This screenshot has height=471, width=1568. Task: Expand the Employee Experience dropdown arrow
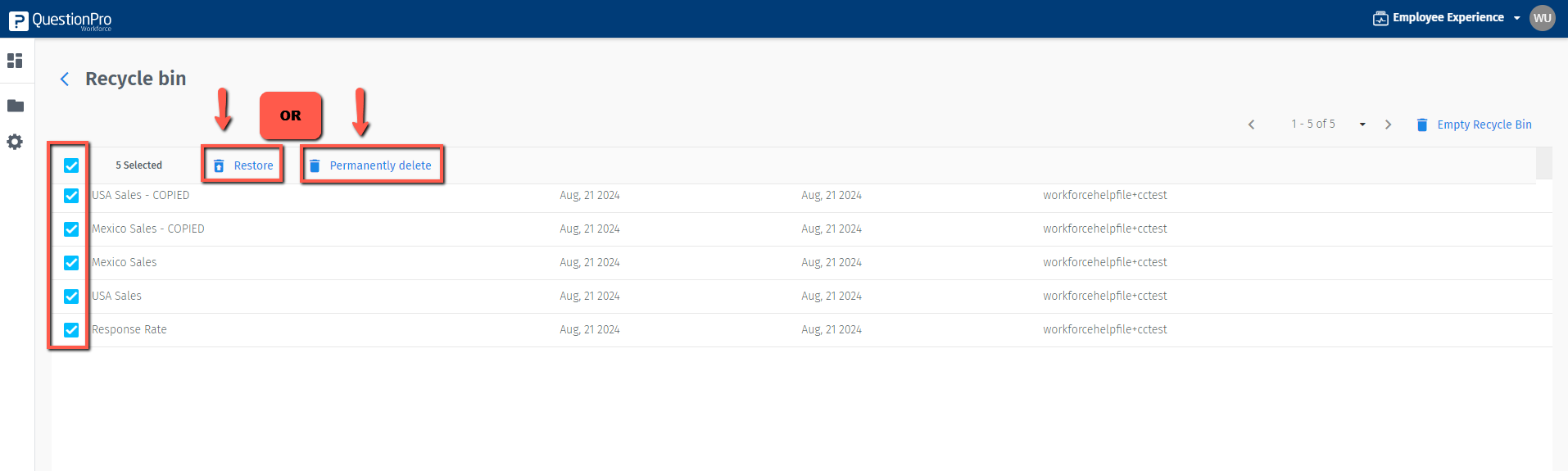coord(1516,18)
